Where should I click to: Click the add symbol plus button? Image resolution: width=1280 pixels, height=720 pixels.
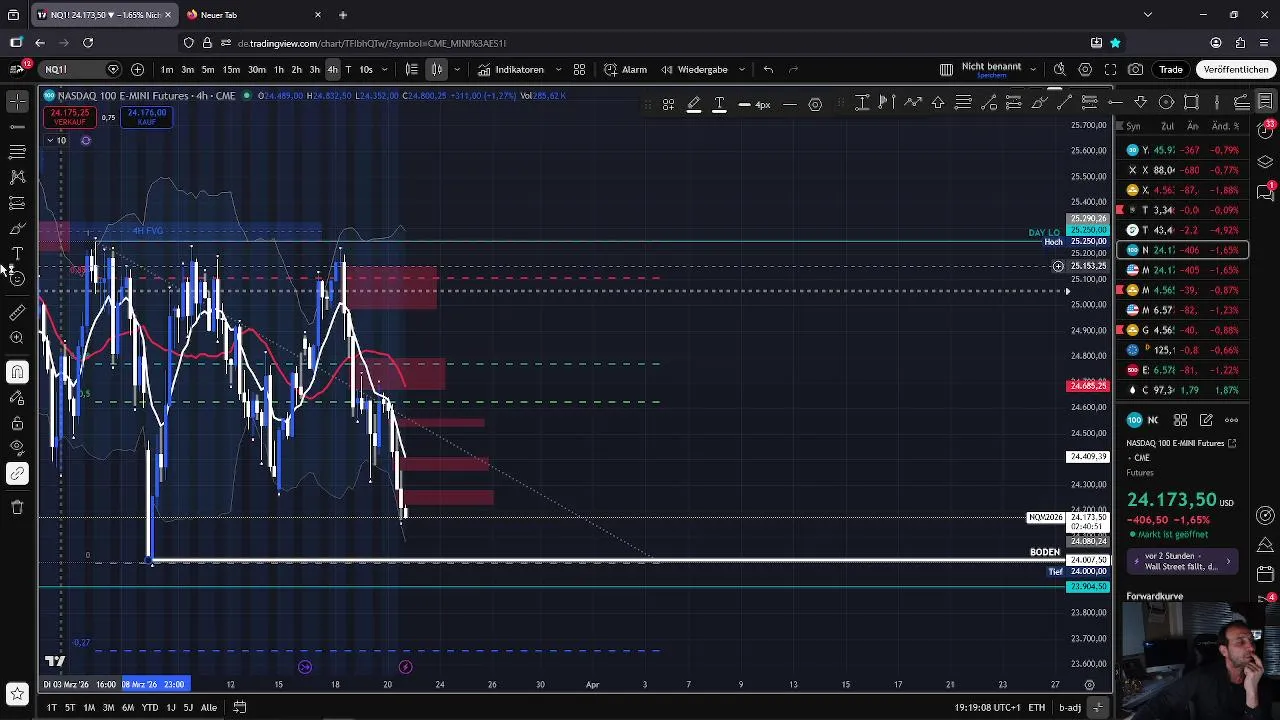[137, 69]
